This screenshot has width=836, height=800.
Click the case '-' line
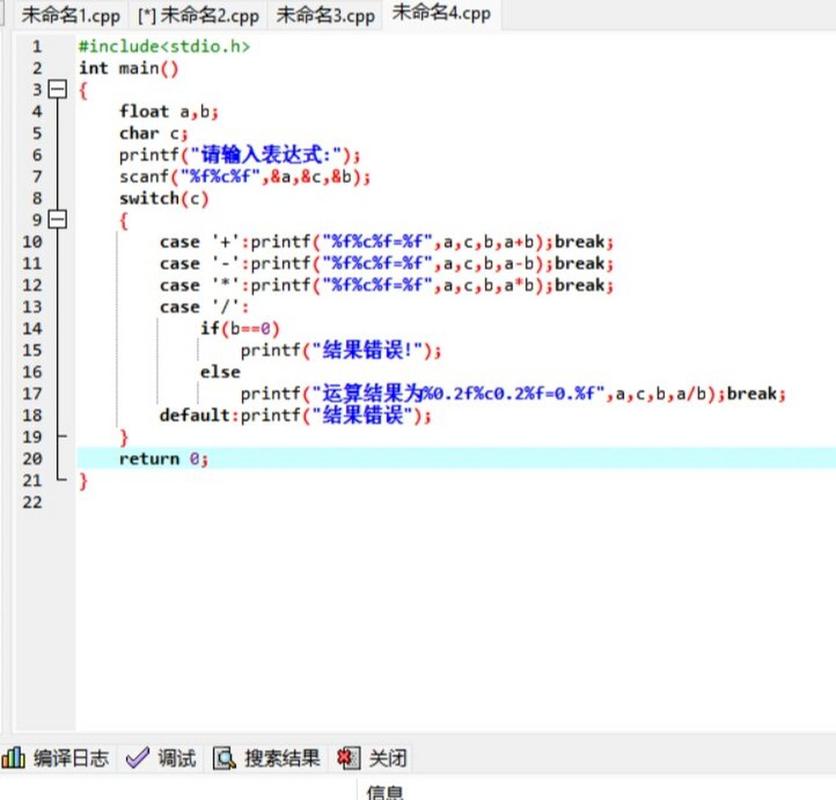tap(387, 263)
